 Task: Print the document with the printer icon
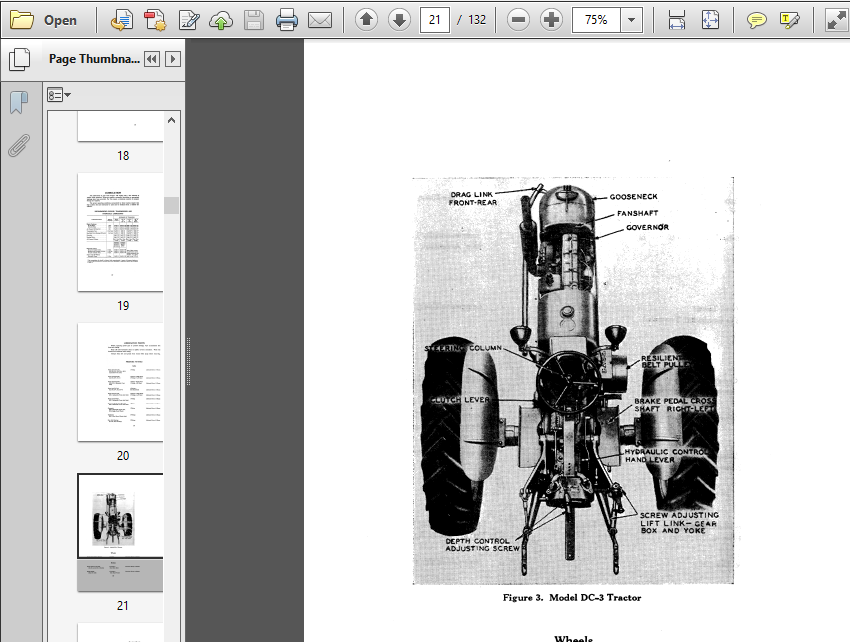click(287, 20)
